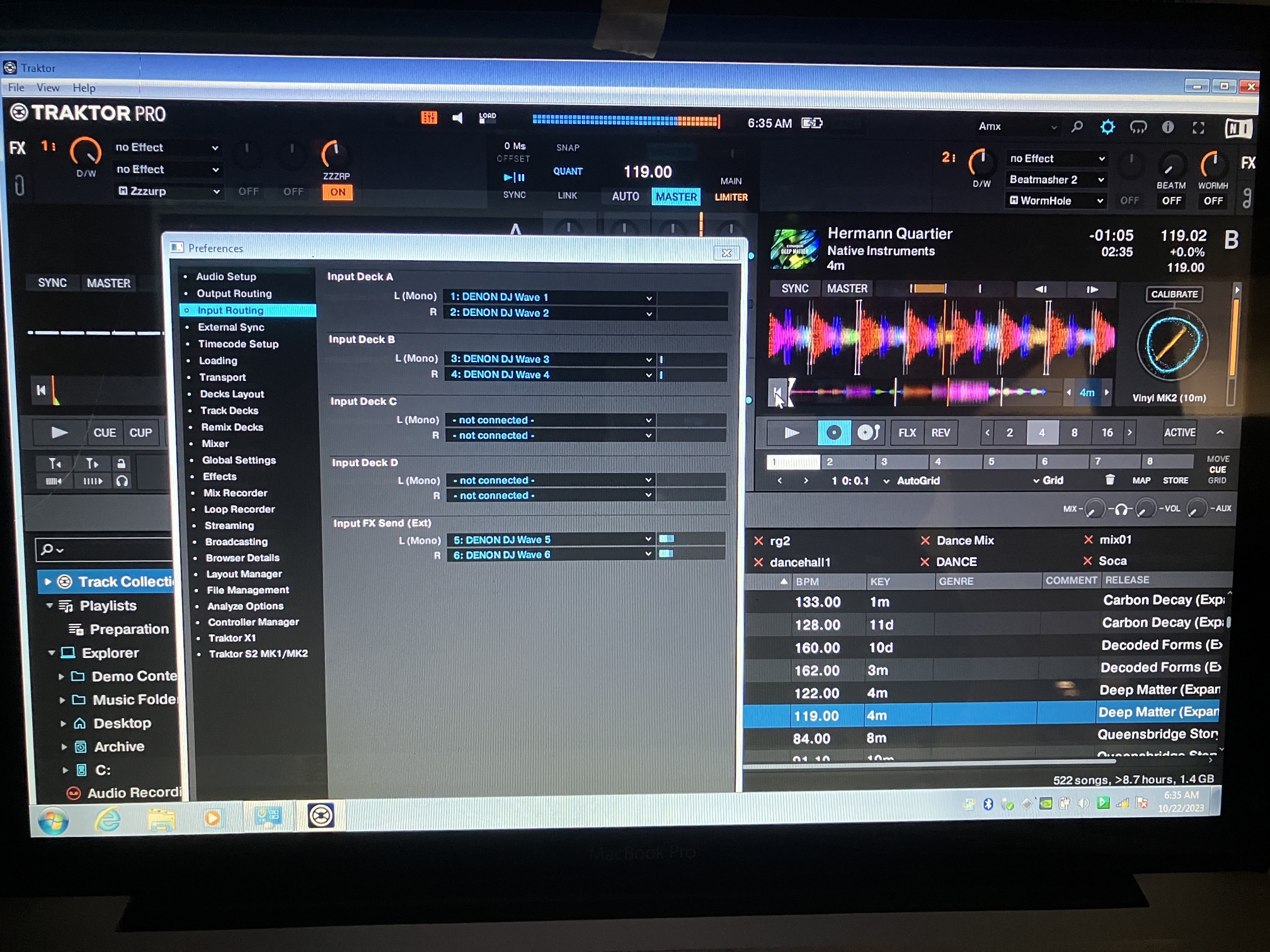Click the orange grid icon in header
This screenshot has width=1270, height=952.
(429, 117)
